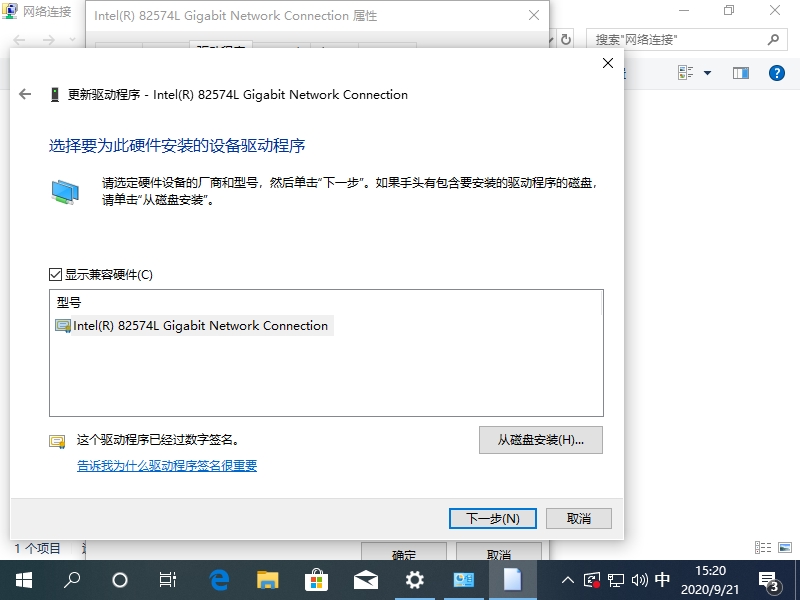Screen dimensions: 800x600
Task: Close the update driver wizard dialog
Action: tap(608, 63)
